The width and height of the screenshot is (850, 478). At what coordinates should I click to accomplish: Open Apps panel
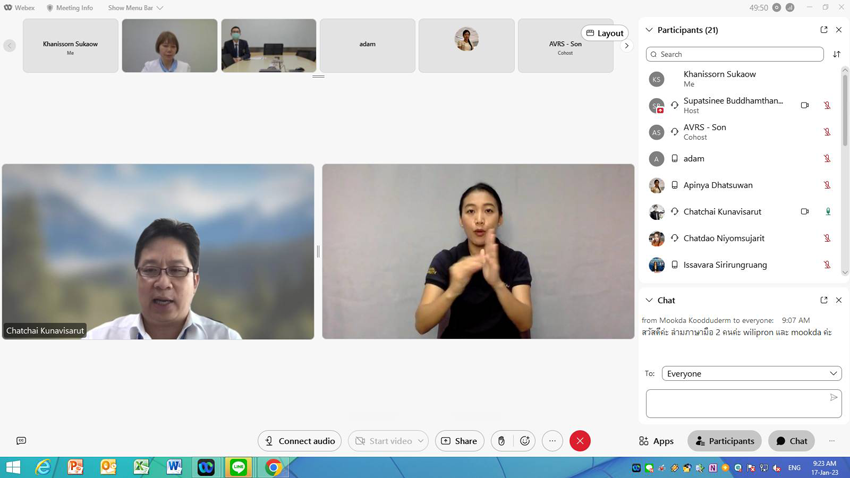click(x=656, y=441)
